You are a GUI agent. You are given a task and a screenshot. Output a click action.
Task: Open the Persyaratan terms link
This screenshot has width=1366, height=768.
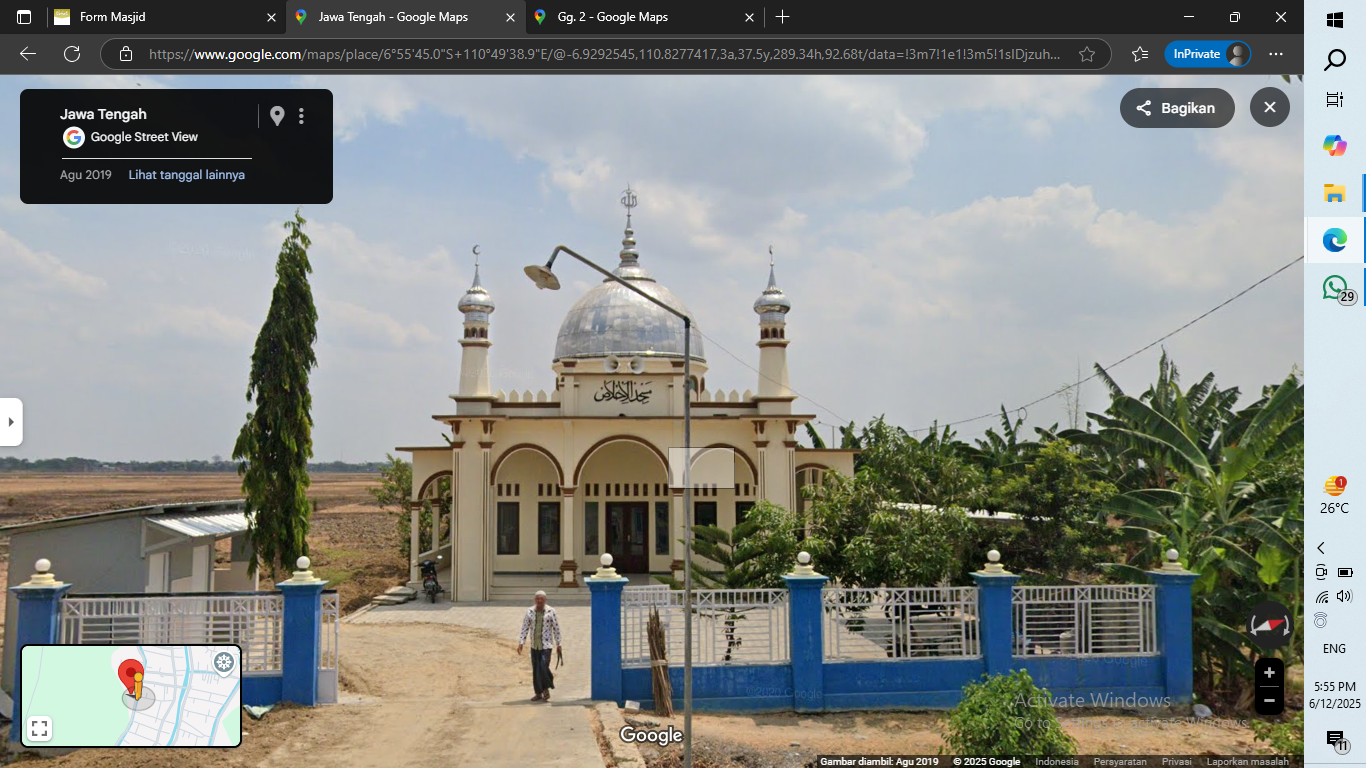click(x=1120, y=762)
